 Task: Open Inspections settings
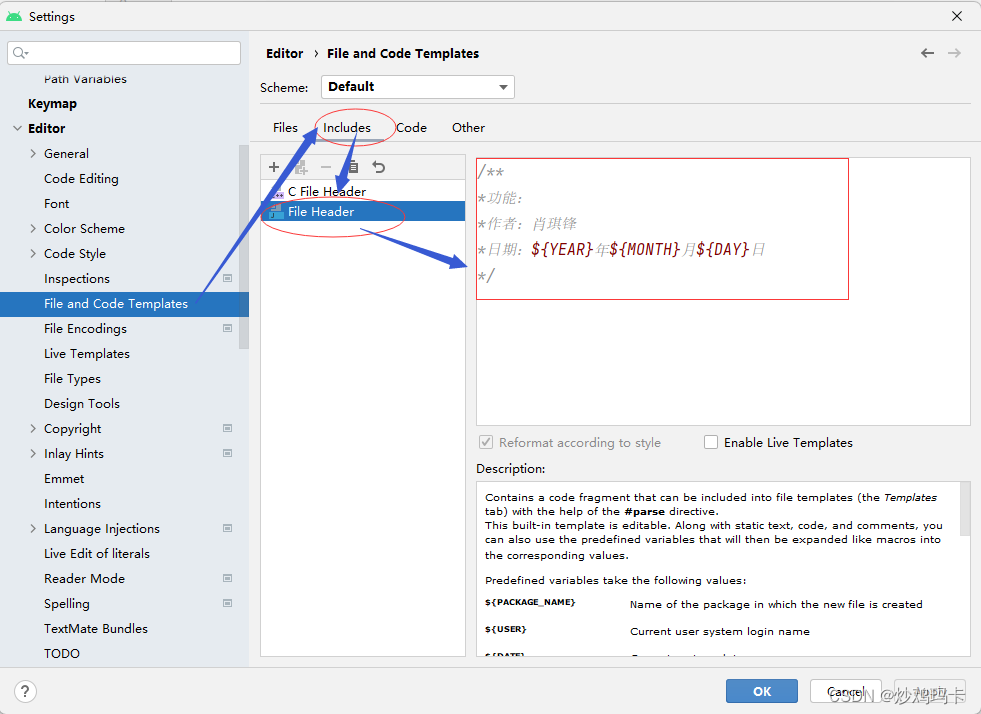[x=77, y=279]
